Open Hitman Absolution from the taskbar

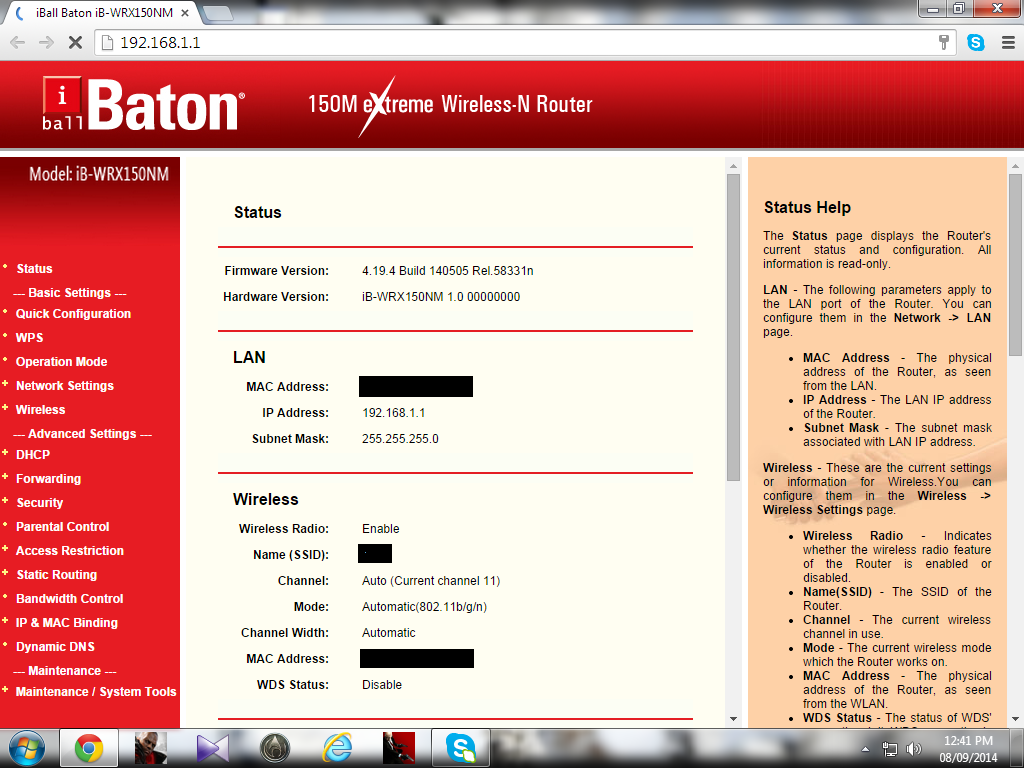click(x=400, y=747)
